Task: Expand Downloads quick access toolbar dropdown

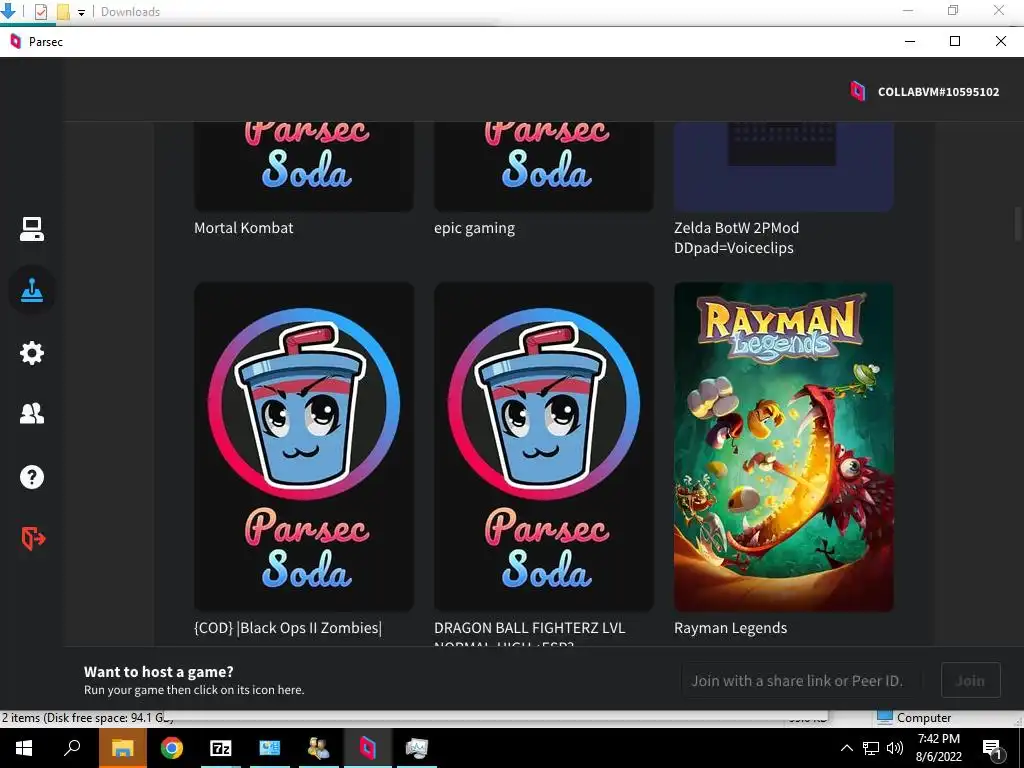Action: tap(82, 12)
